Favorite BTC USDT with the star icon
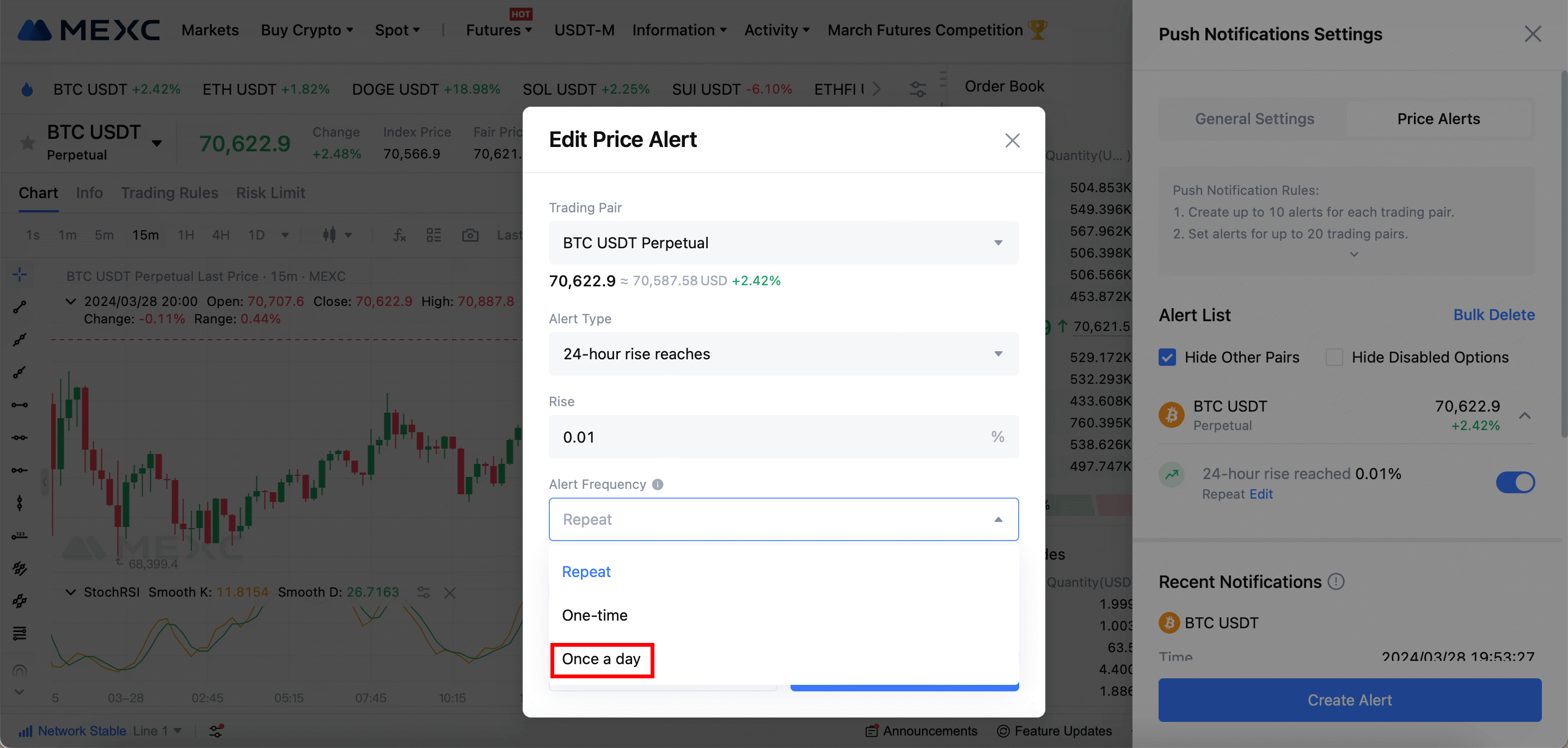The width and height of the screenshot is (1568, 748). (27, 143)
